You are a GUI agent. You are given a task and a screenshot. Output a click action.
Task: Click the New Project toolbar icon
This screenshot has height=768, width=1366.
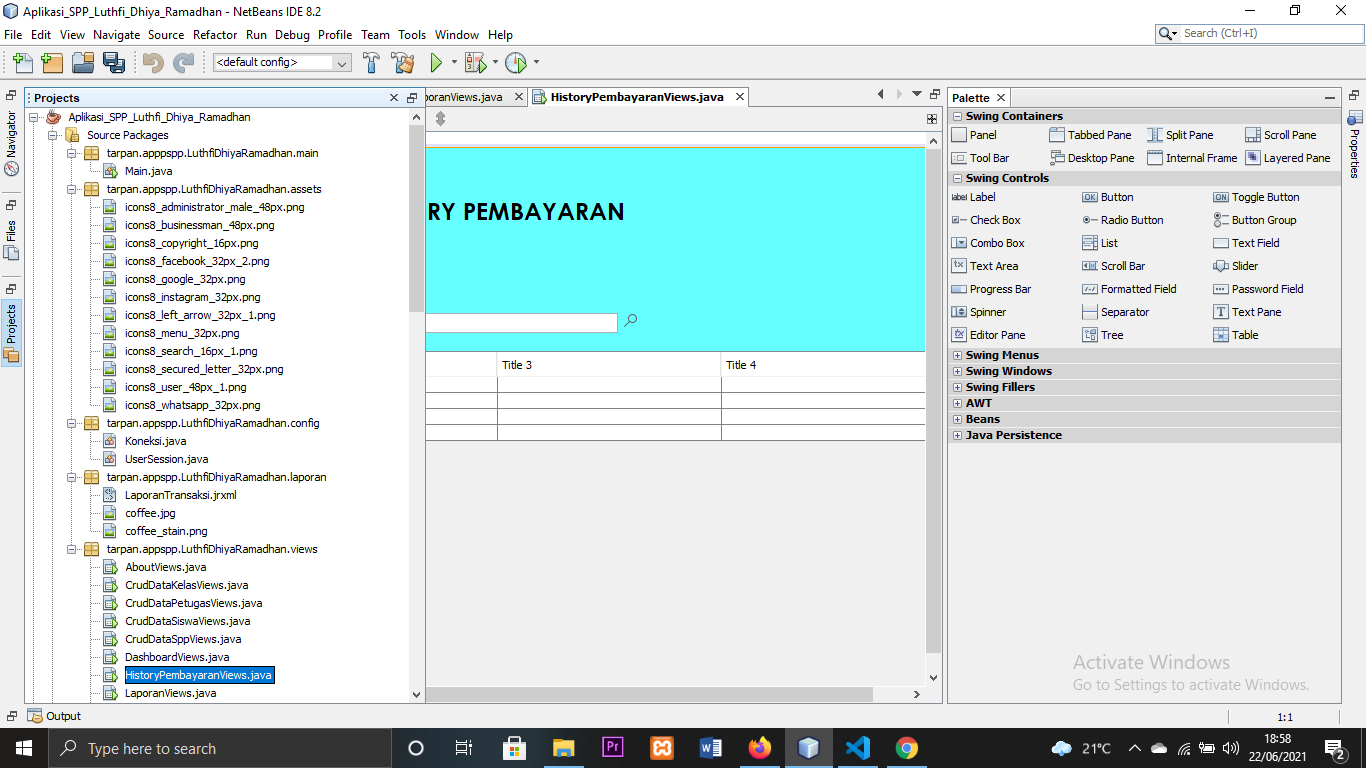51,61
